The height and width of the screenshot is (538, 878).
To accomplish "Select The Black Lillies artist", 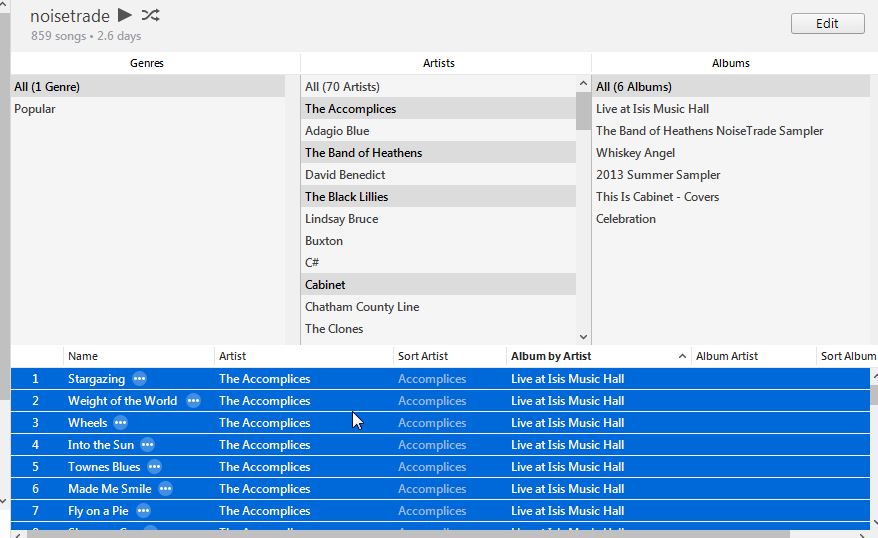I will pyautogui.click(x=438, y=197).
